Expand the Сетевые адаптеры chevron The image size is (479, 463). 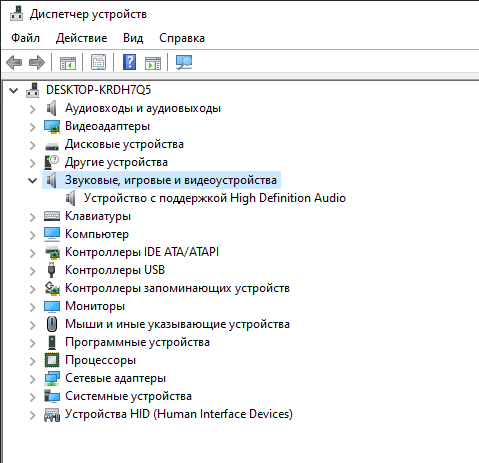click(x=32, y=378)
